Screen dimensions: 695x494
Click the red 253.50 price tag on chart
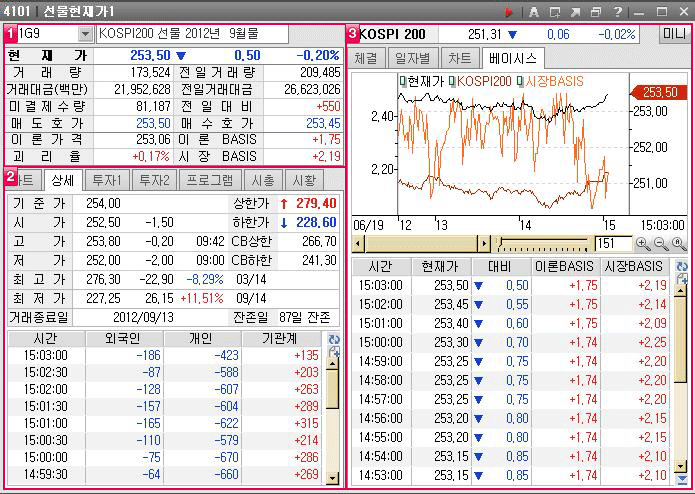(x=658, y=92)
